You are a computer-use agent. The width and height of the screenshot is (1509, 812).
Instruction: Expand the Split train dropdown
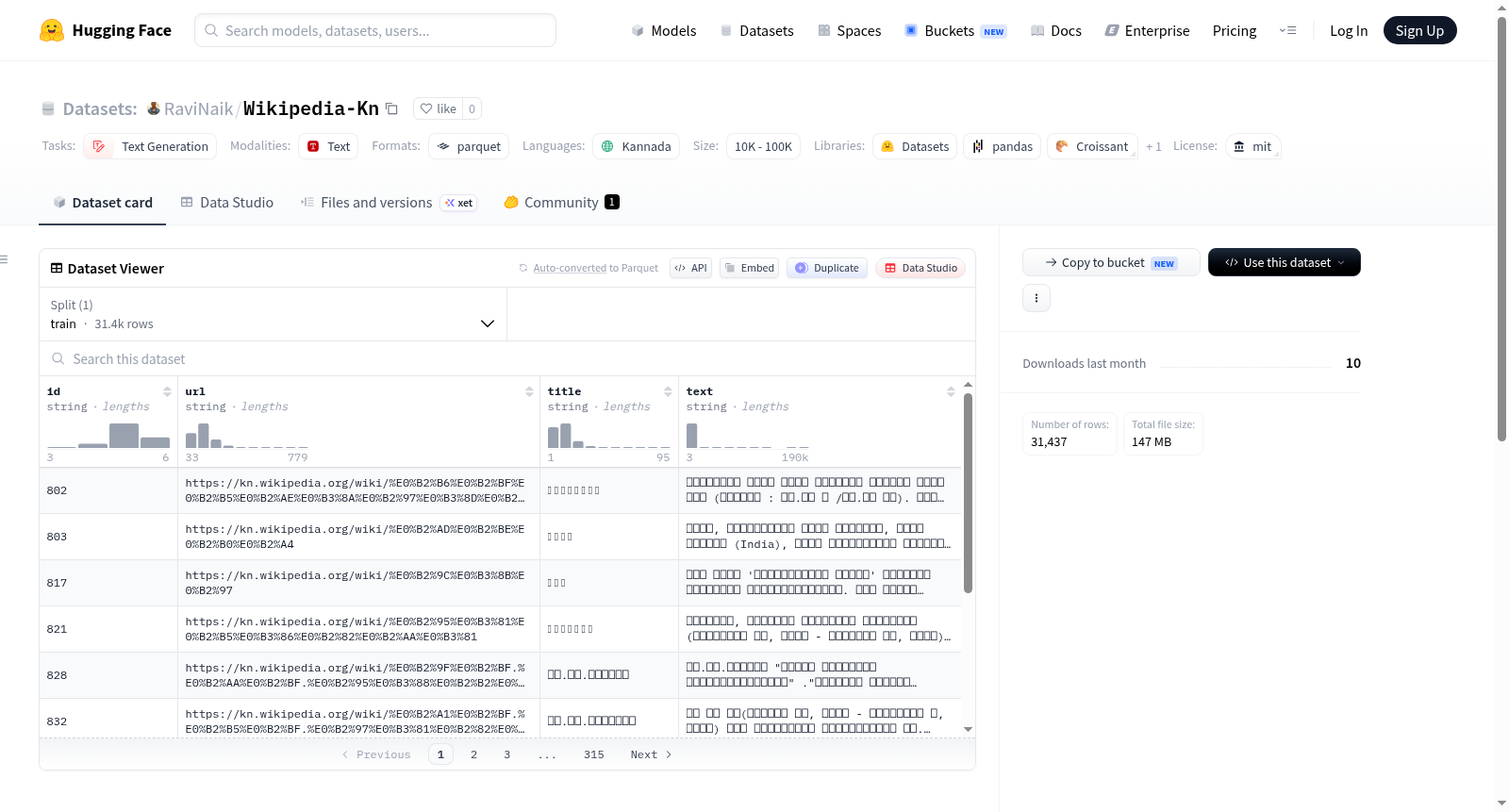pyautogui.click(x=273, y=314)
